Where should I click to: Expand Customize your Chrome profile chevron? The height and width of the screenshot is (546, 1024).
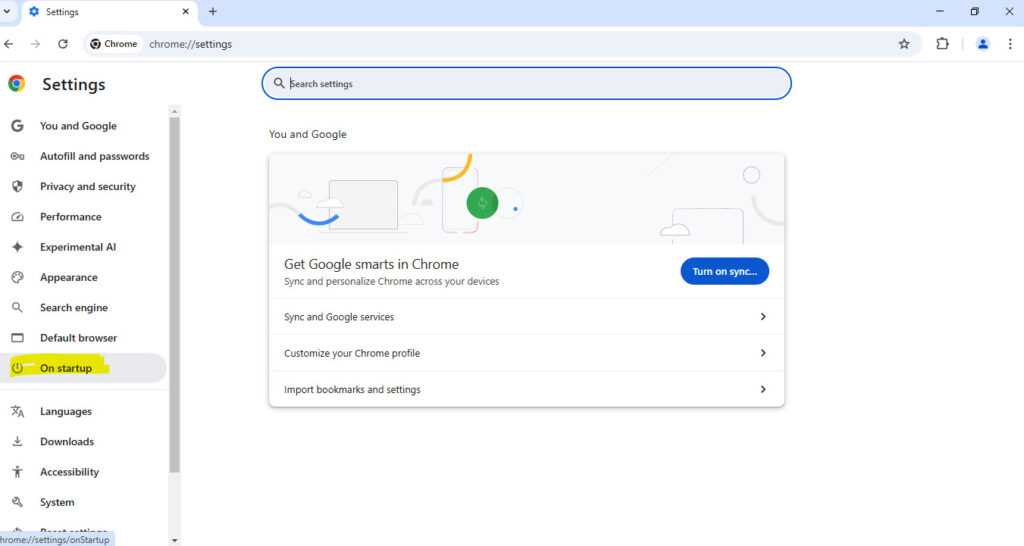(x=763, y=353)
